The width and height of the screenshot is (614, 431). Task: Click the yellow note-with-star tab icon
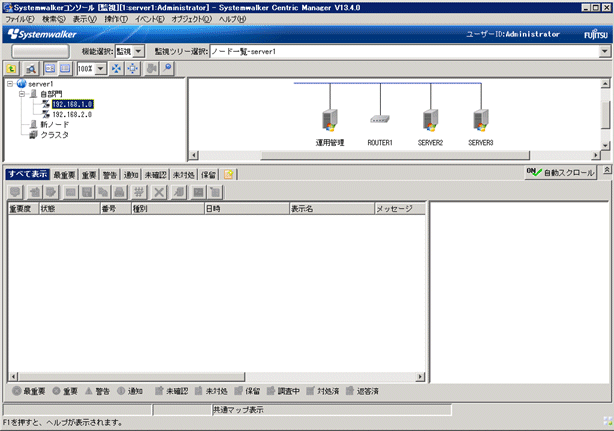(x=228, y=174)
